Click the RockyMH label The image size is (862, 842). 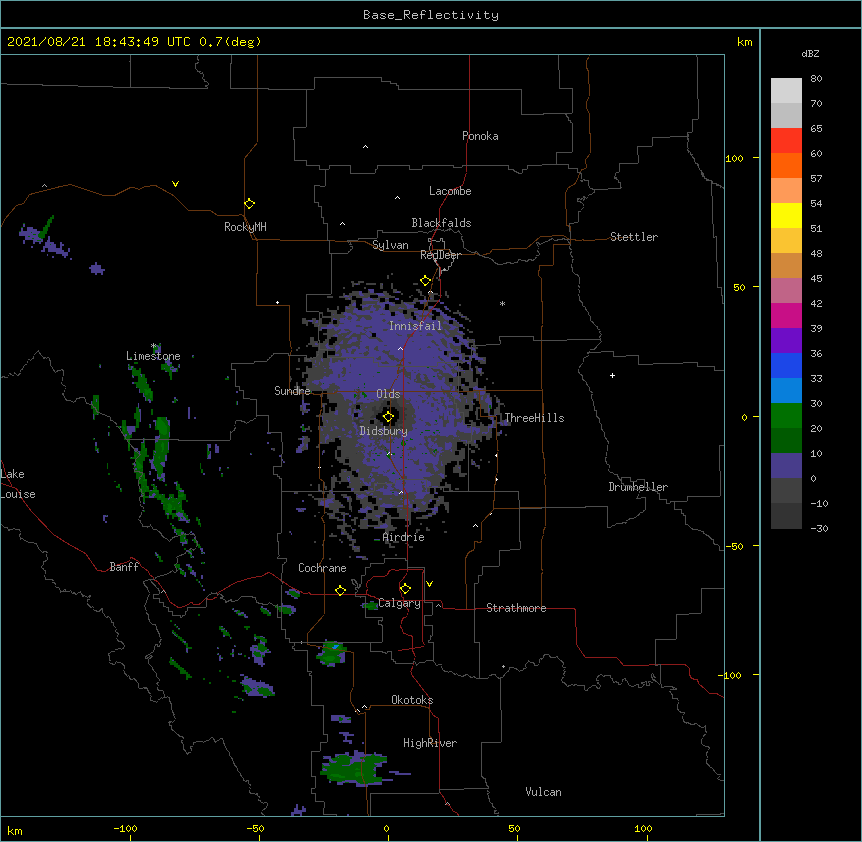tap(245, 227)
